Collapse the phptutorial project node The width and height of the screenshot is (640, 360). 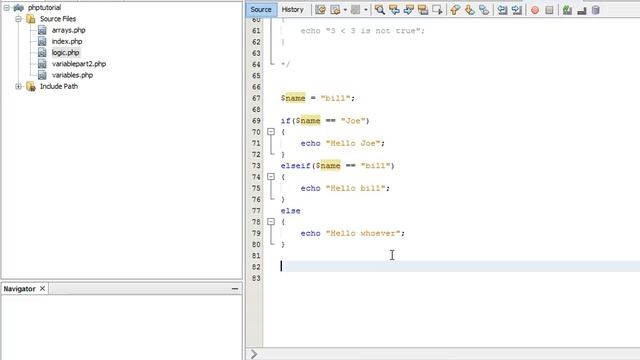point(7,8)
